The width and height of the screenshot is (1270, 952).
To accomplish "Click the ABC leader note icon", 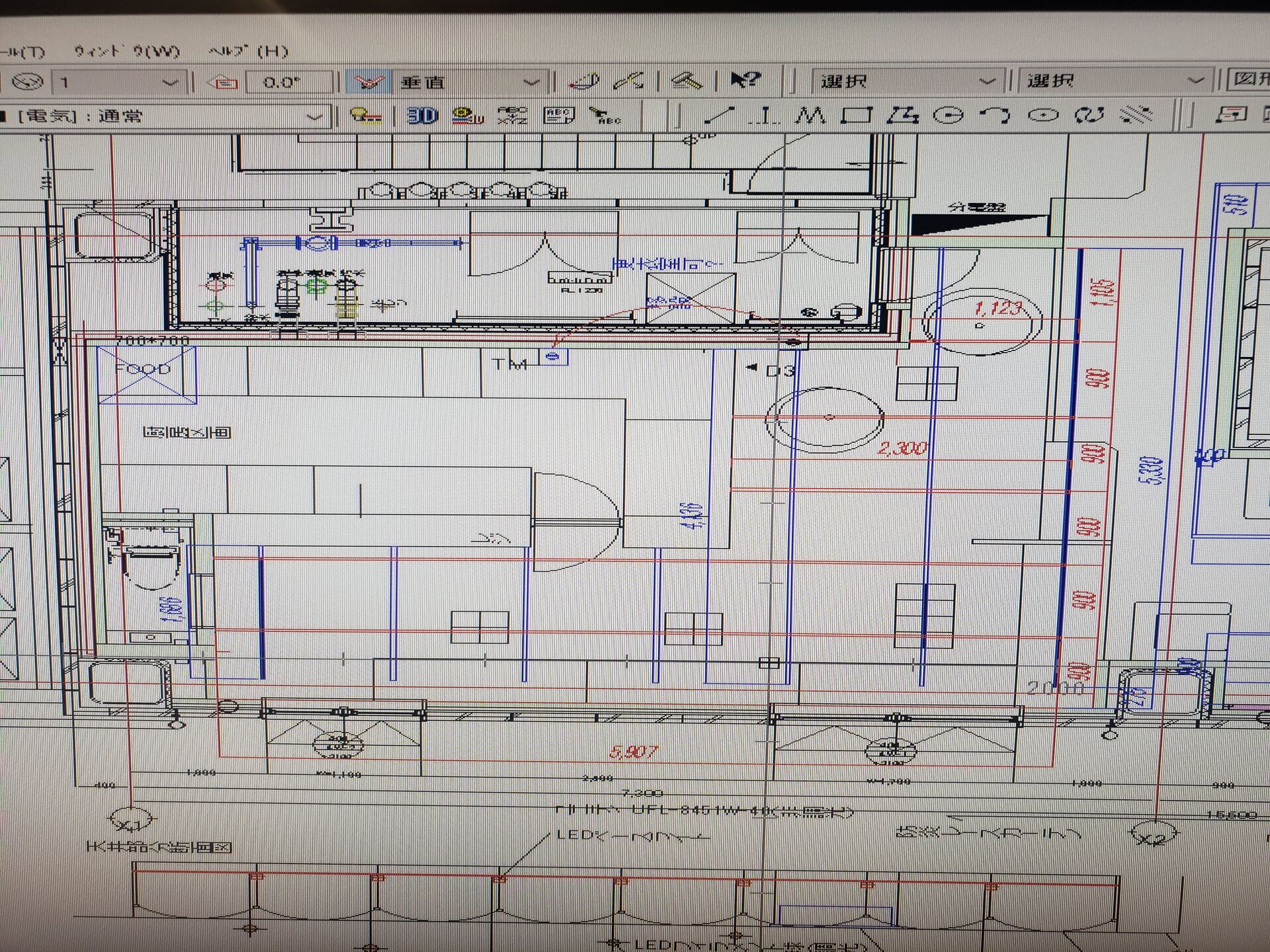I will [605, 116].
